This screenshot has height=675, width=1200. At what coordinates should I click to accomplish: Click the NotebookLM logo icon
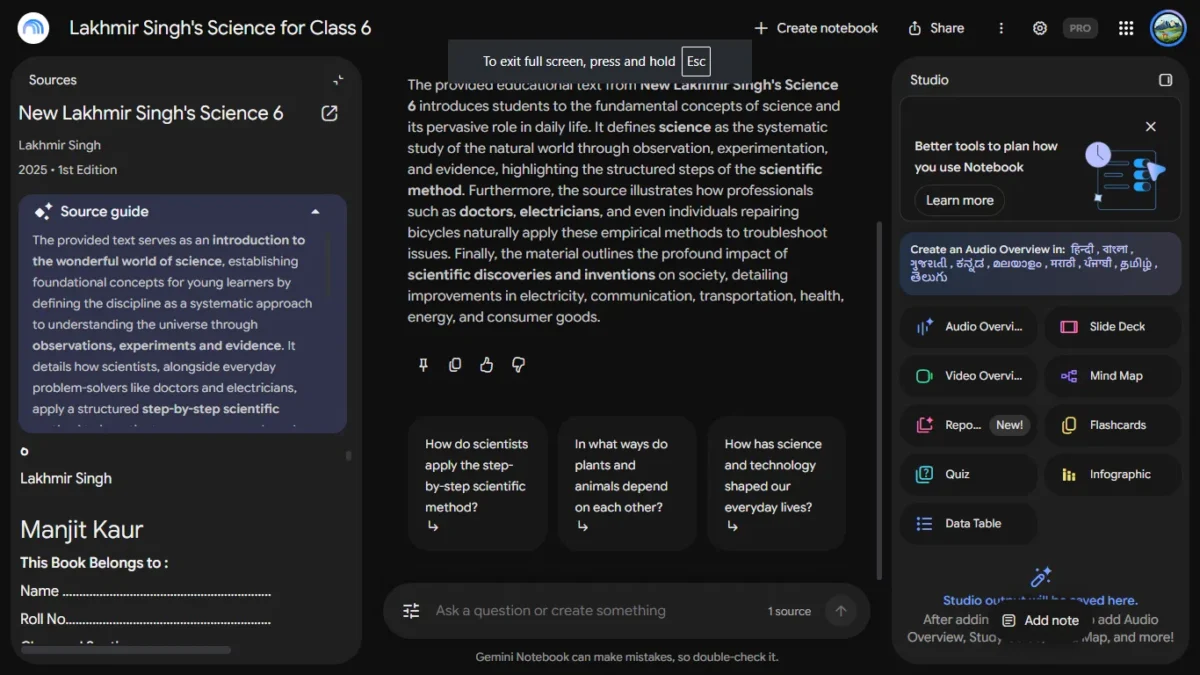click(34, 28)
